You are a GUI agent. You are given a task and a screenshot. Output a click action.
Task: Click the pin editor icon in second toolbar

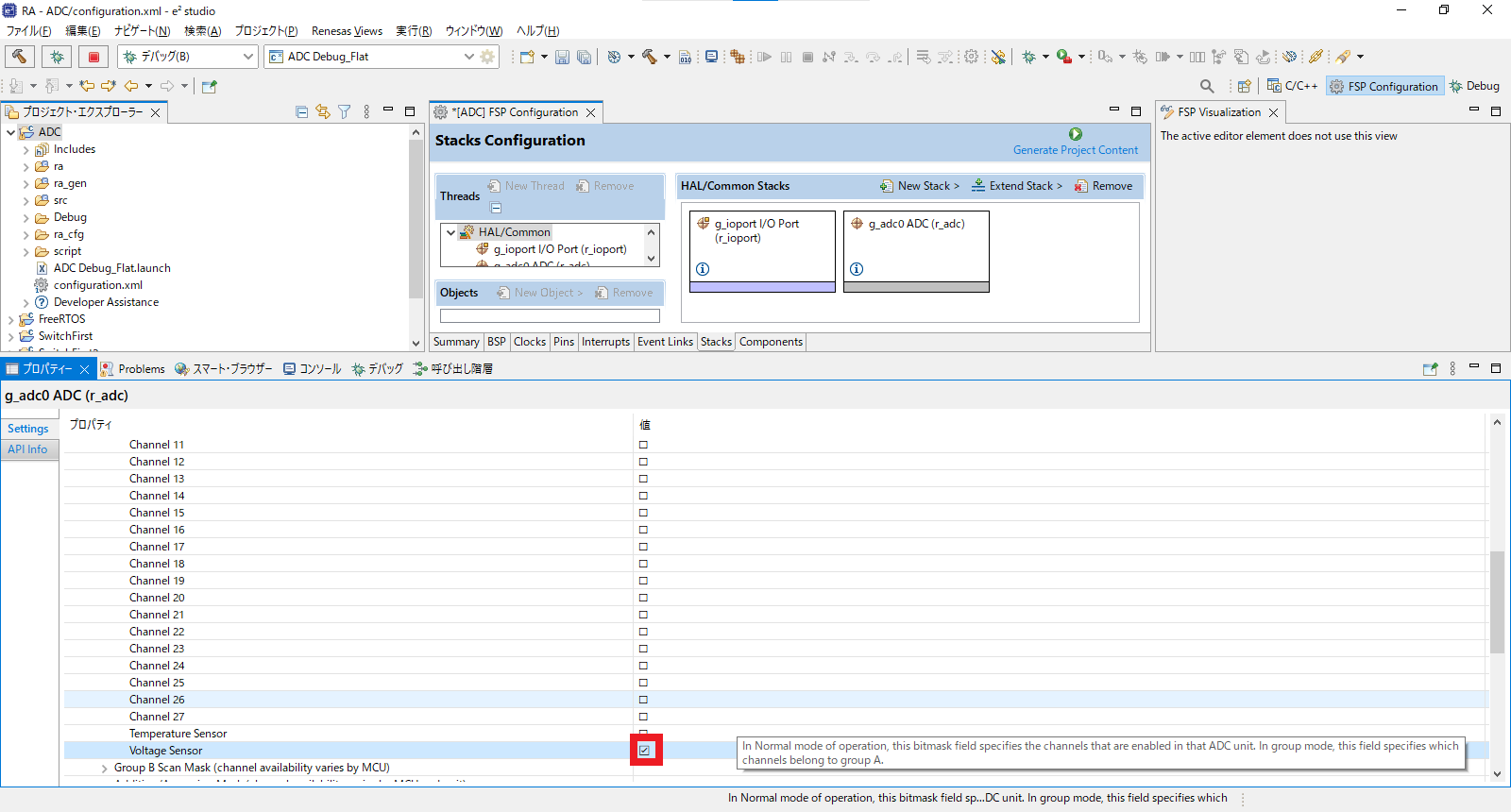[210, 86]
